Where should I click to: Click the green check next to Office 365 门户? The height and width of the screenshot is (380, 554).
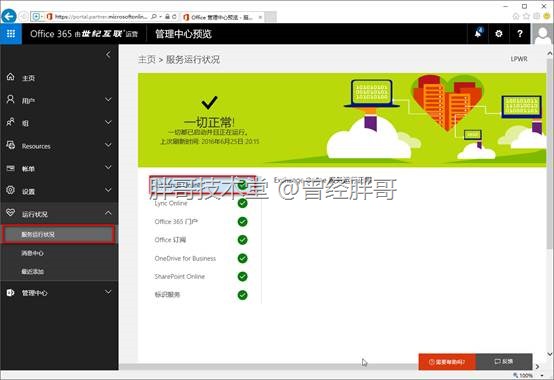(242, 222)
